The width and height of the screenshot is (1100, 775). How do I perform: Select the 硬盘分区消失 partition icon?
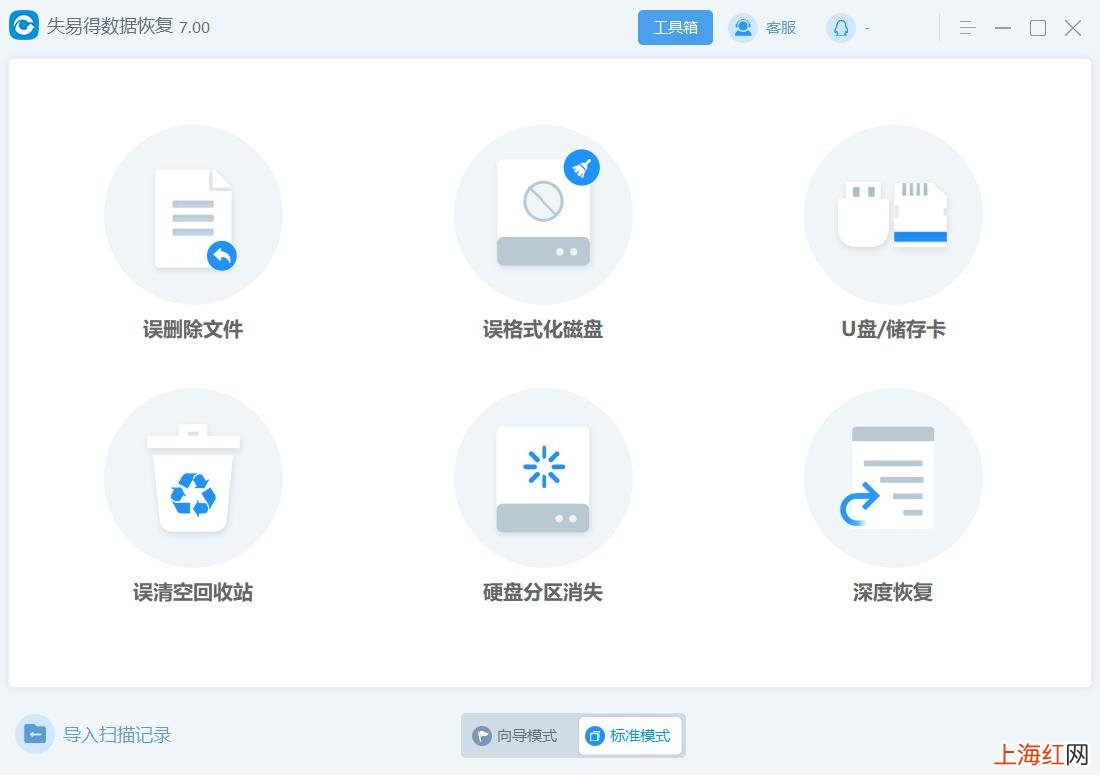(x=543, y=478)
